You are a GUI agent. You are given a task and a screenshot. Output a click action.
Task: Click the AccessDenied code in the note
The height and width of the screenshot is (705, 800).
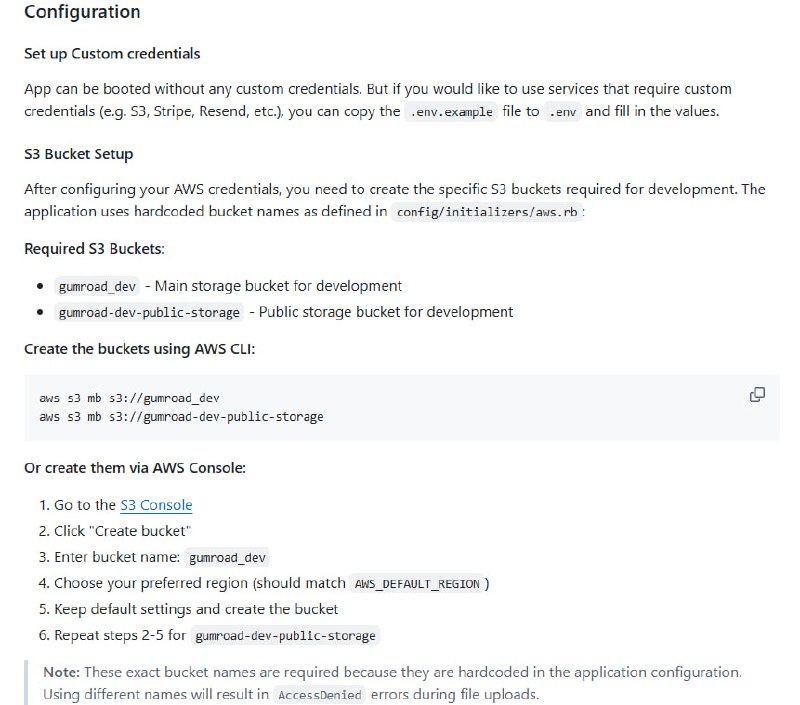click(319, 695)
